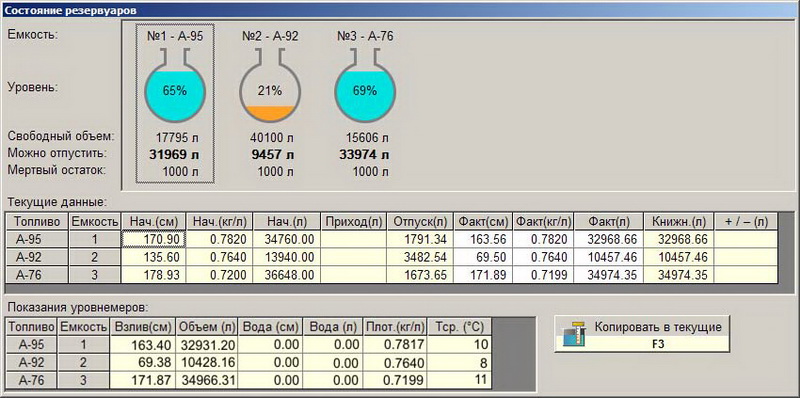Click the Отпуск(л) cell 3482.54
Image resolution: width=800 pixels, height=398 pixels.
420,257
